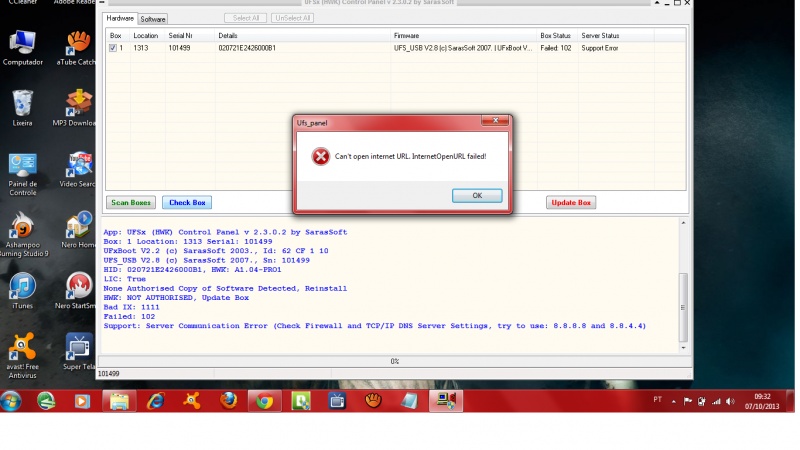Click the red error icon in dialog
This screenshot has height=450, width=800.
click(x=320, y=157)
